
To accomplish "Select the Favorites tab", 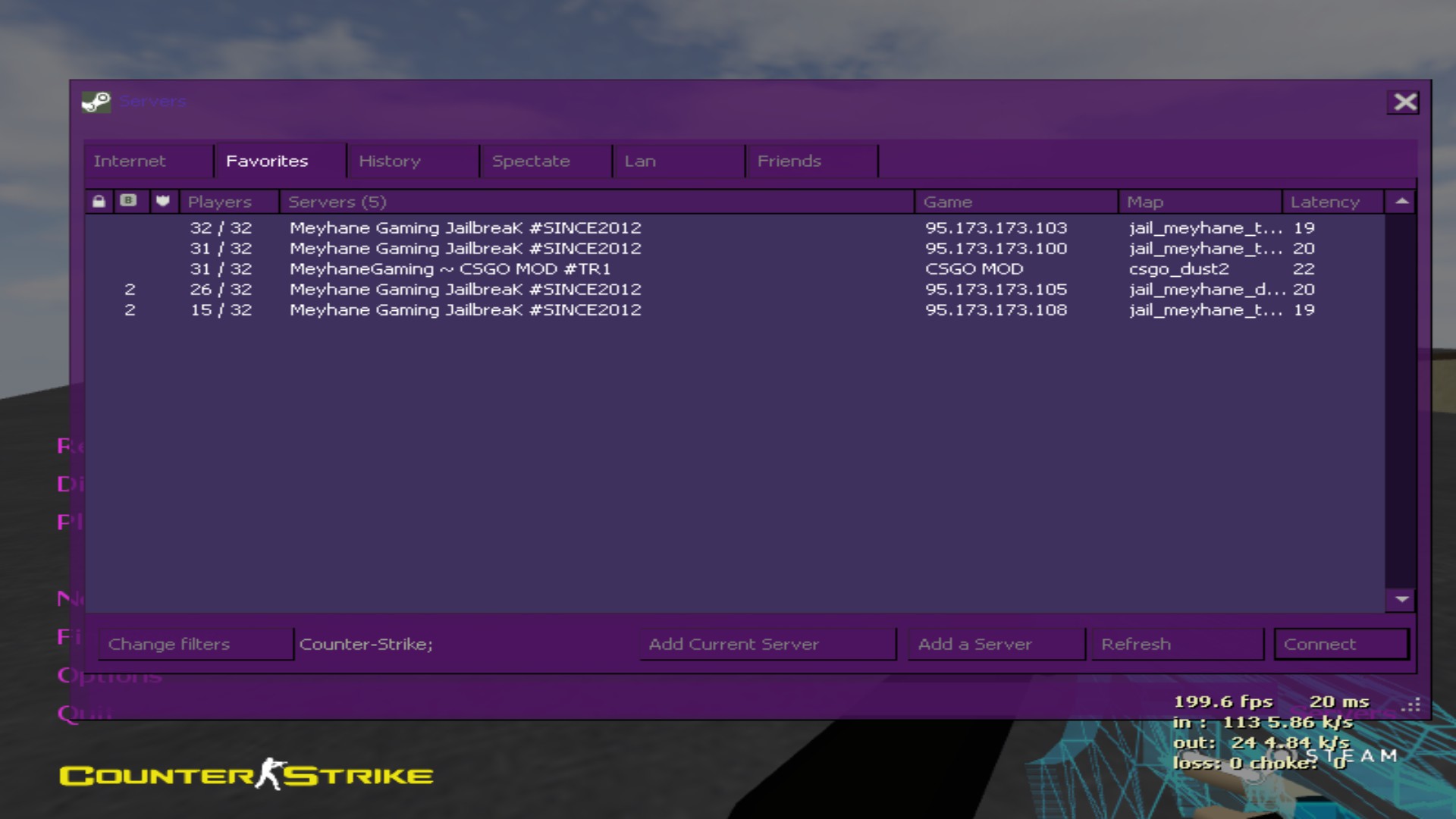I will click(280, 161).
